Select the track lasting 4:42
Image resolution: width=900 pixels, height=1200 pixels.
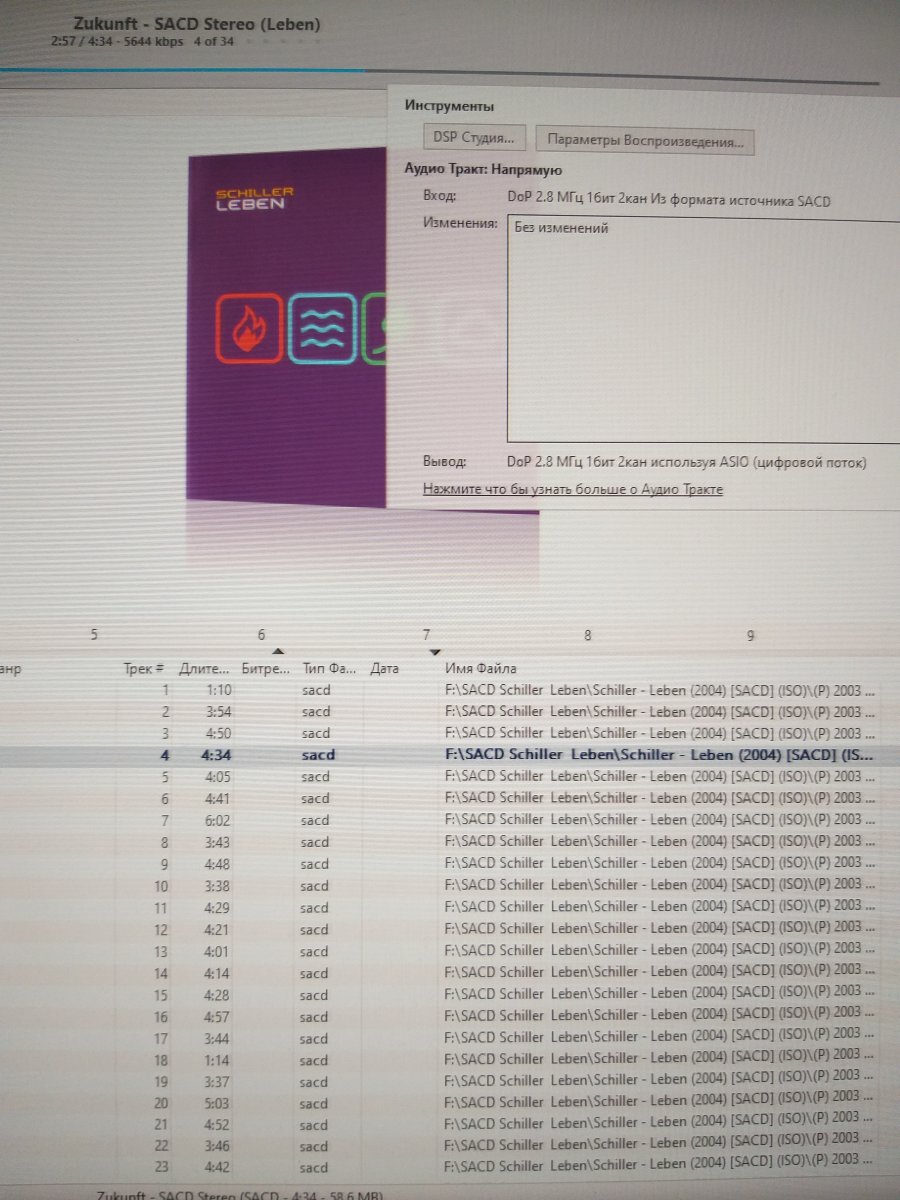440,1168
